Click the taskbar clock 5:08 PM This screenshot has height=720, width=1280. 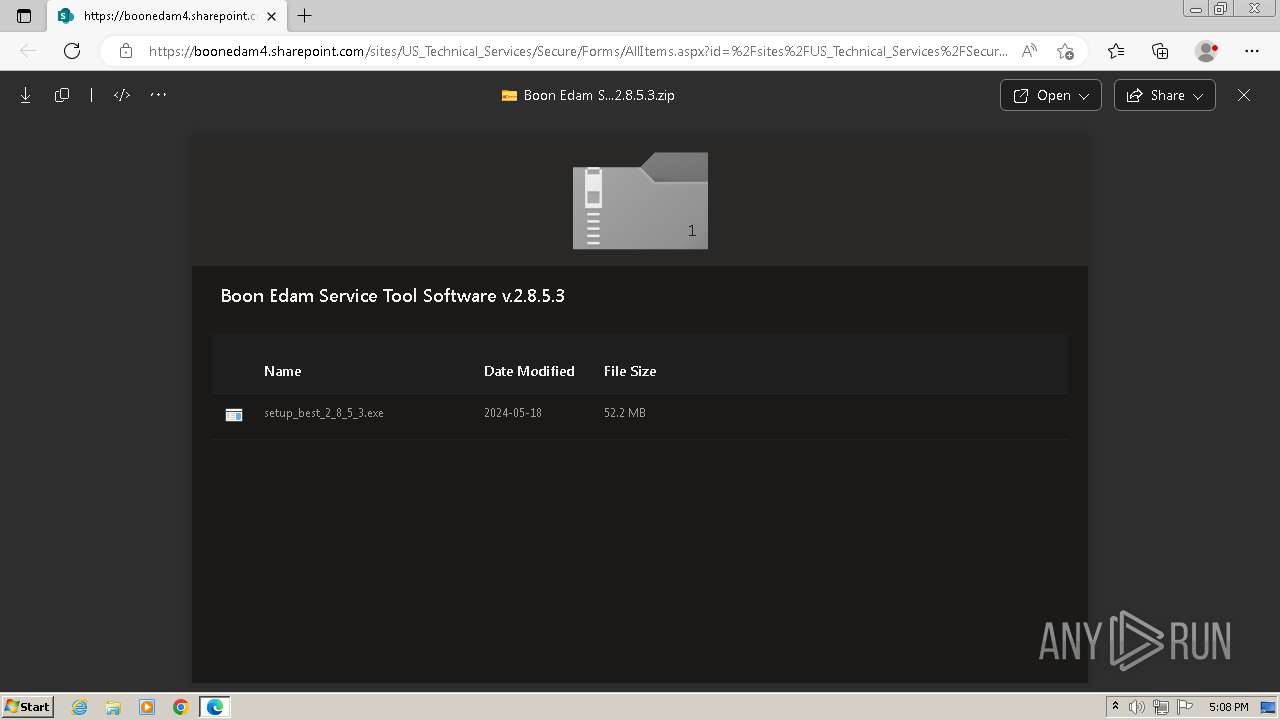coord(1228,707)
